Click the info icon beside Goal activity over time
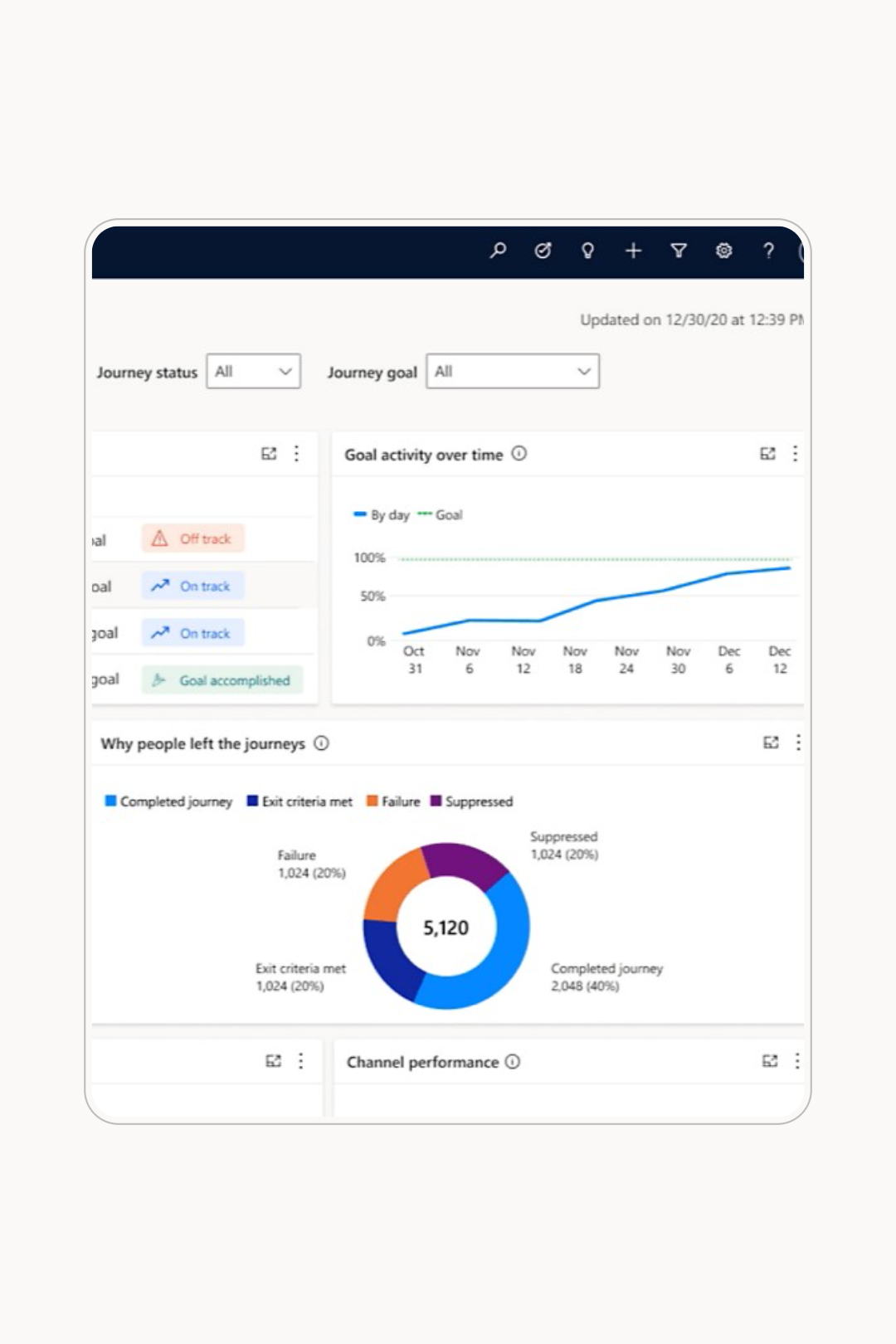 tap(519, 454)
